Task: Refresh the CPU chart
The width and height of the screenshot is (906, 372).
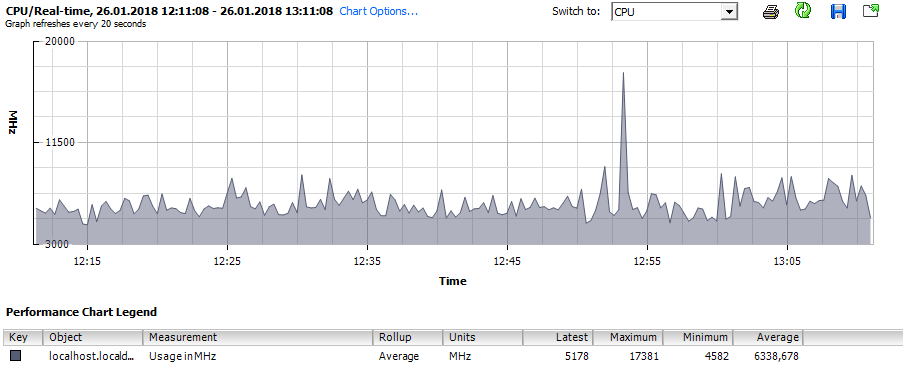Action: pos(803,11)
